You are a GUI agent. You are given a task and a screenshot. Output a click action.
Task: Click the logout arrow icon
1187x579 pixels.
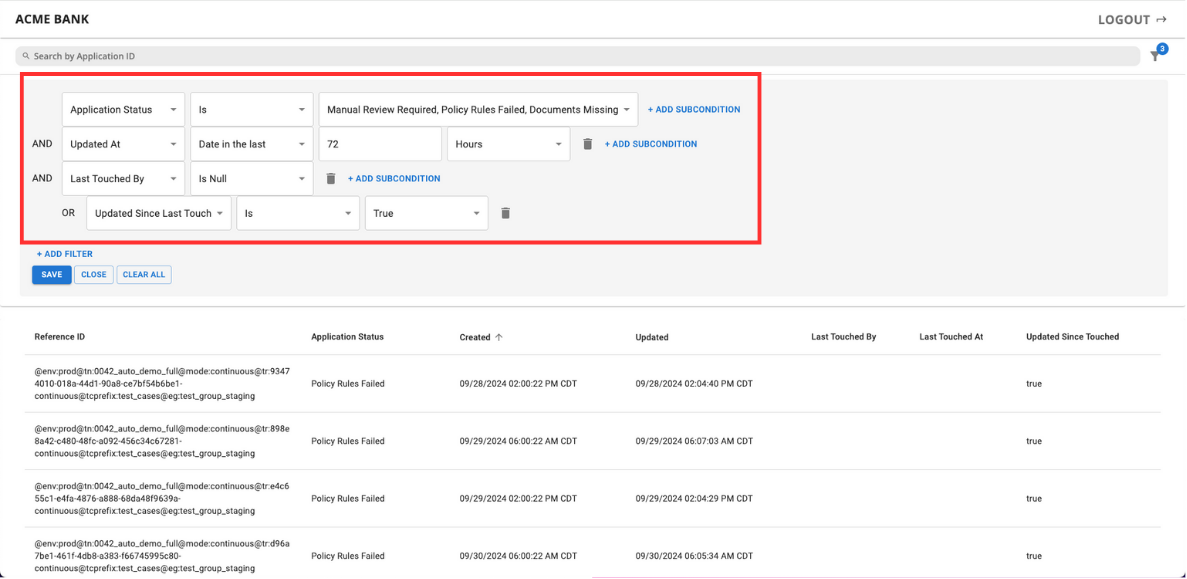point(1163,19)
